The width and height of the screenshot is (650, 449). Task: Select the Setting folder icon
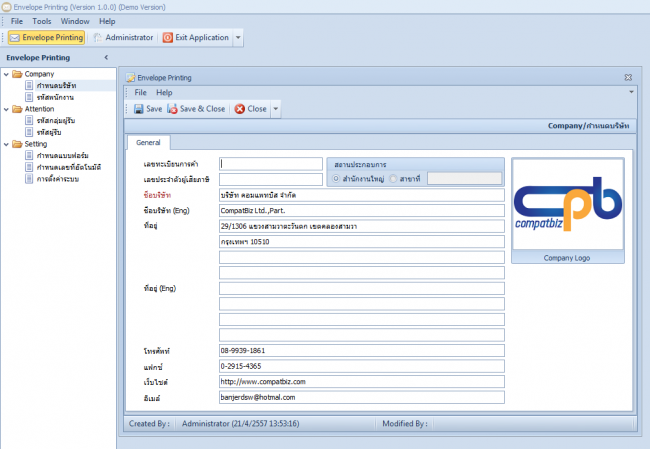[x=17, y=144]
